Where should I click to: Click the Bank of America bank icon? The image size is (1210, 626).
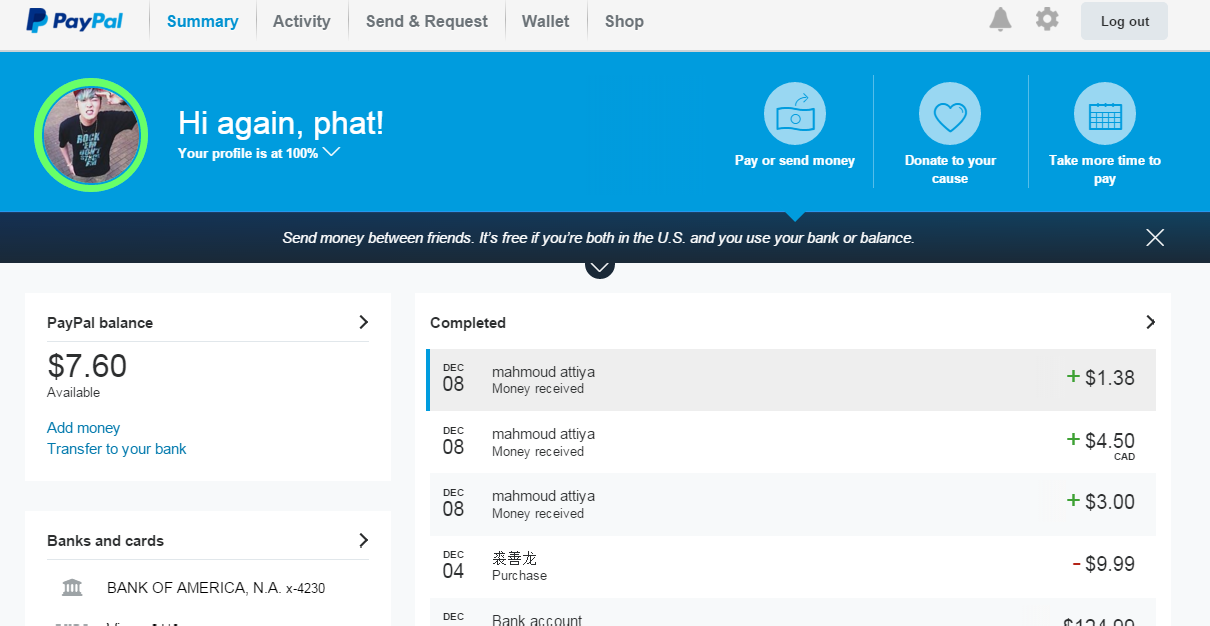tap(72, 588)
